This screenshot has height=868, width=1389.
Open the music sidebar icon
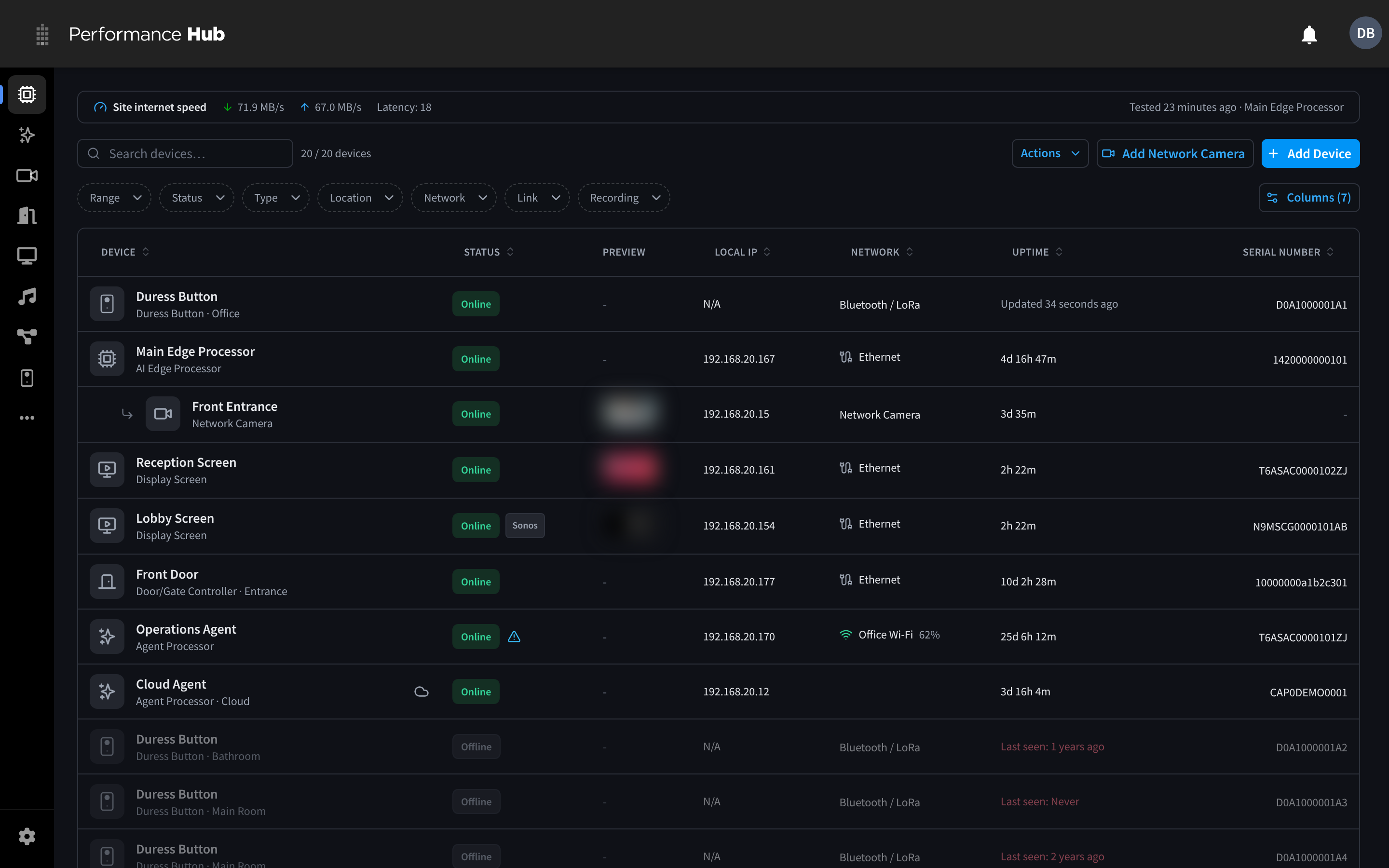click(x=27, y=296)
